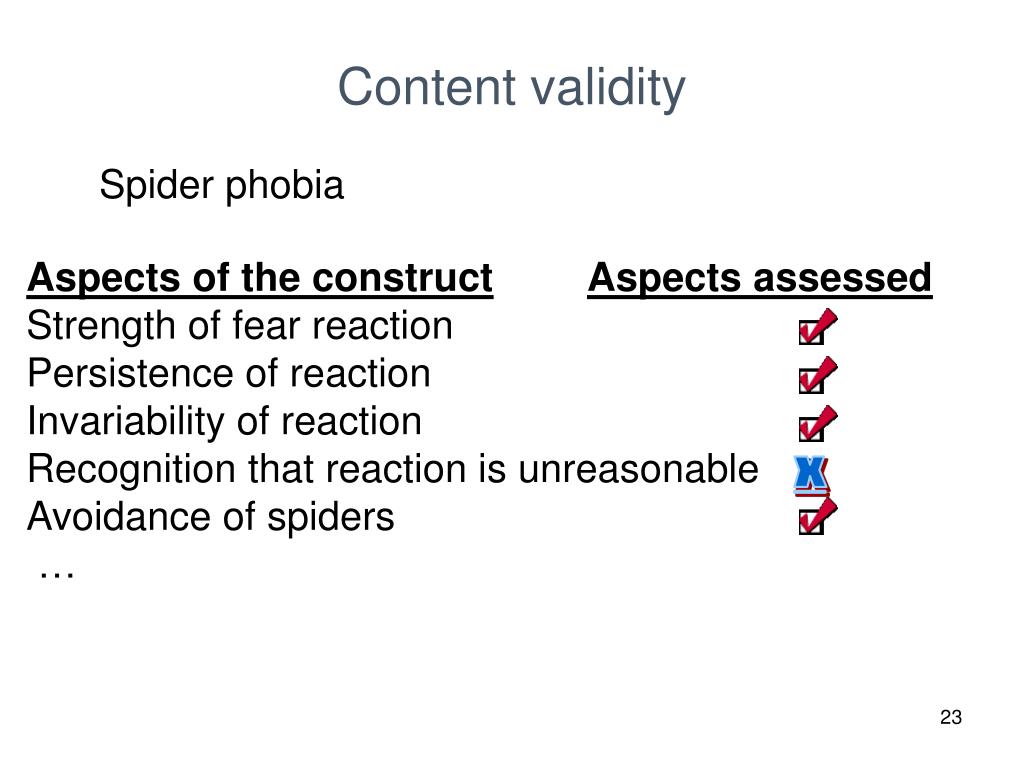Click the Avoidance of spiders text
Viewport: 1024px width, 768px height.
pos(210,517)
